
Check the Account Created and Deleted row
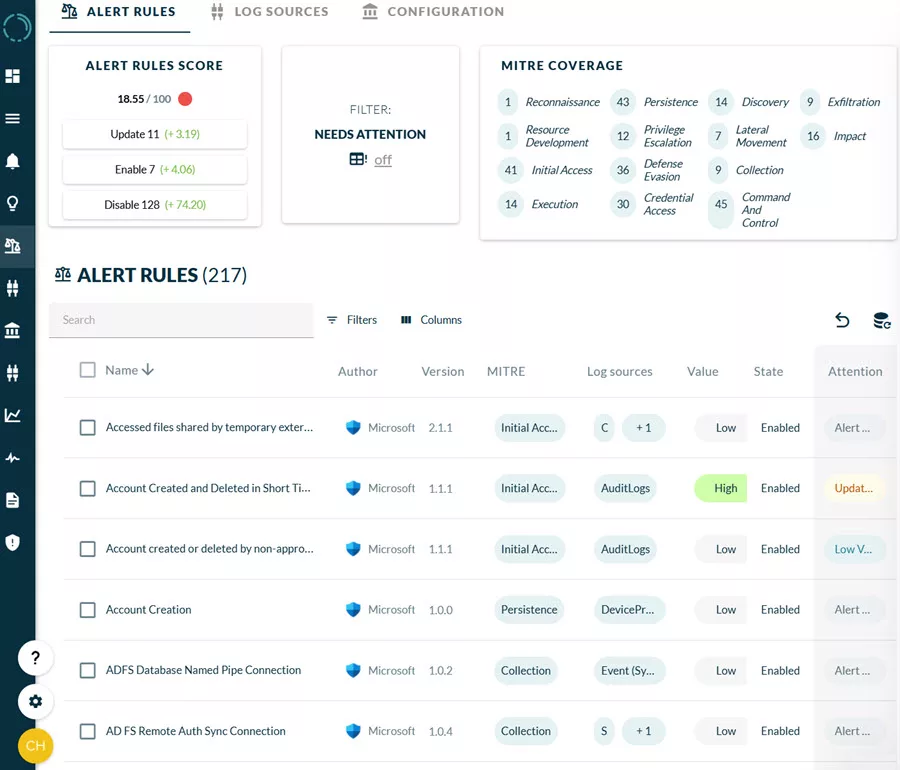click(x=88, y=488)
